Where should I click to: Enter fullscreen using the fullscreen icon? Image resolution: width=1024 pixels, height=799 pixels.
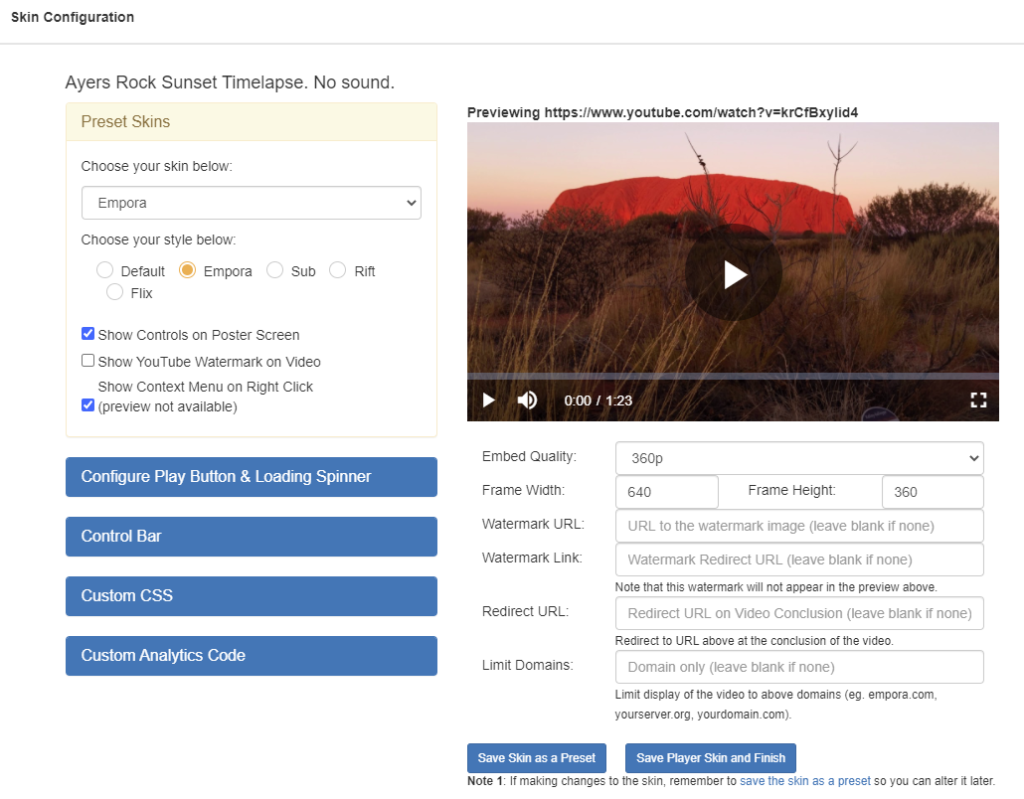tap(978, 400)
